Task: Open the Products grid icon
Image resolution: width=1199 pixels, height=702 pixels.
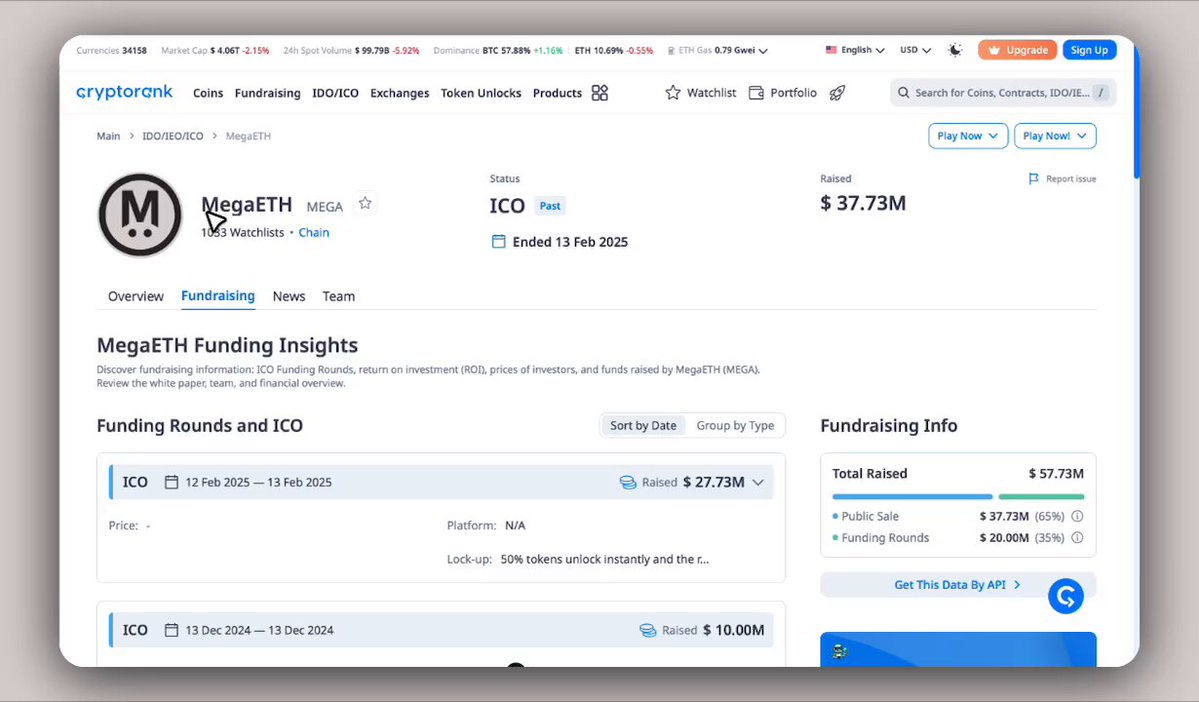Action: (600, 93)
